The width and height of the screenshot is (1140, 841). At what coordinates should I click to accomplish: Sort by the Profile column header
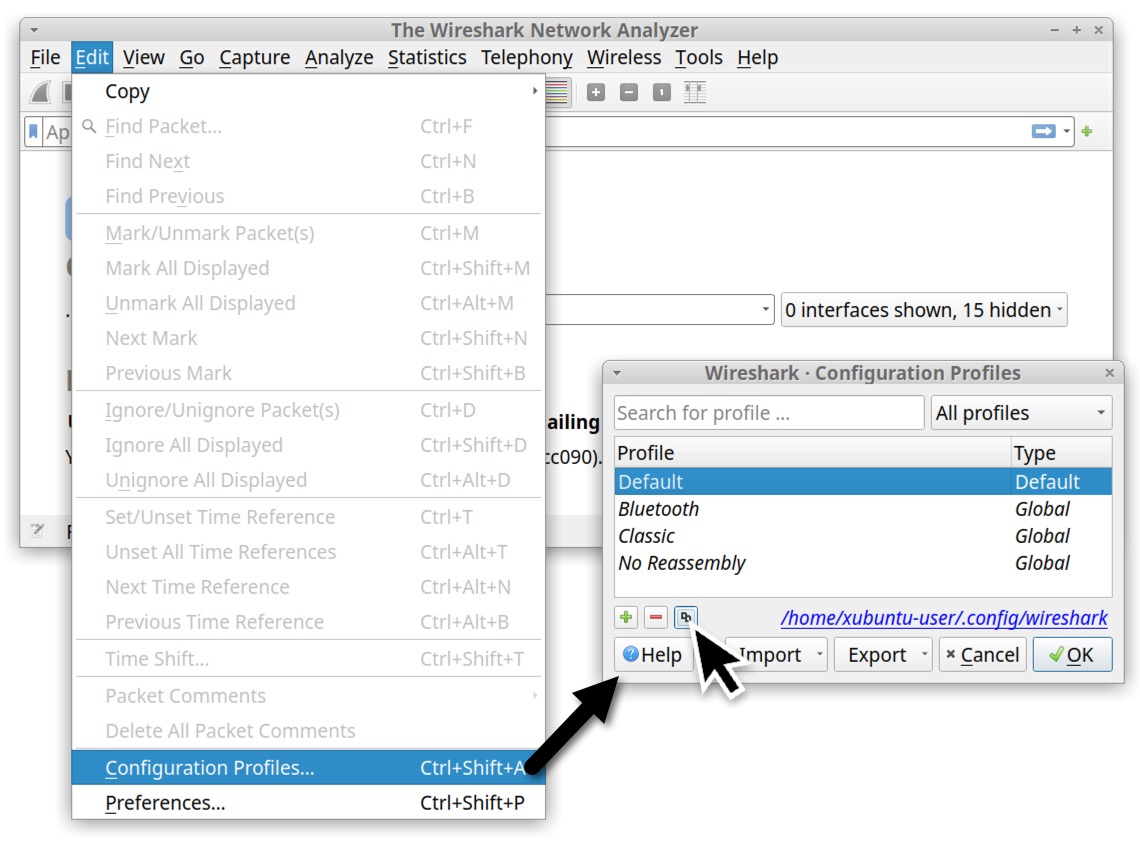coord(813,453)
